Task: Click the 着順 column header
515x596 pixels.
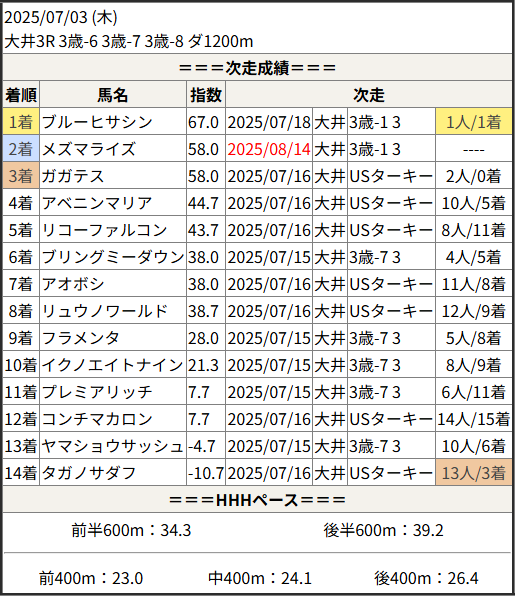Action: [x=21, y=95]
